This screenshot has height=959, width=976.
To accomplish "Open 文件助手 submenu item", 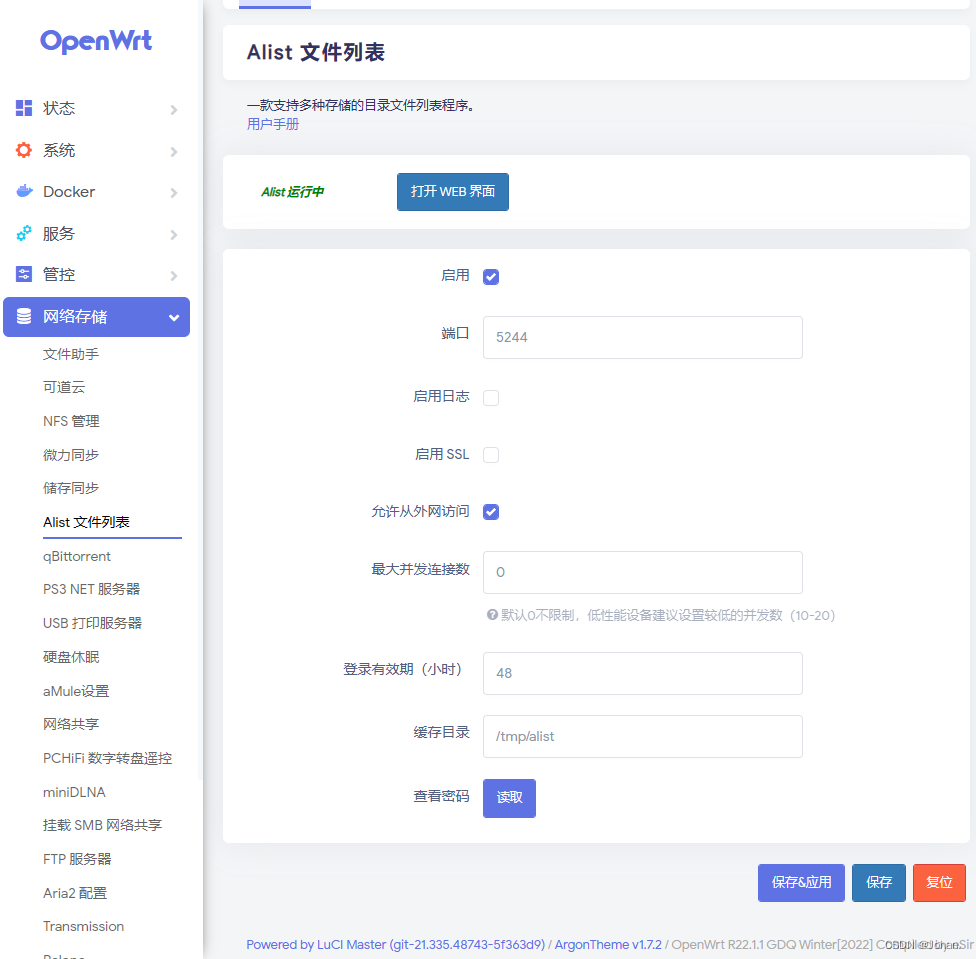I will click(71, 354).
